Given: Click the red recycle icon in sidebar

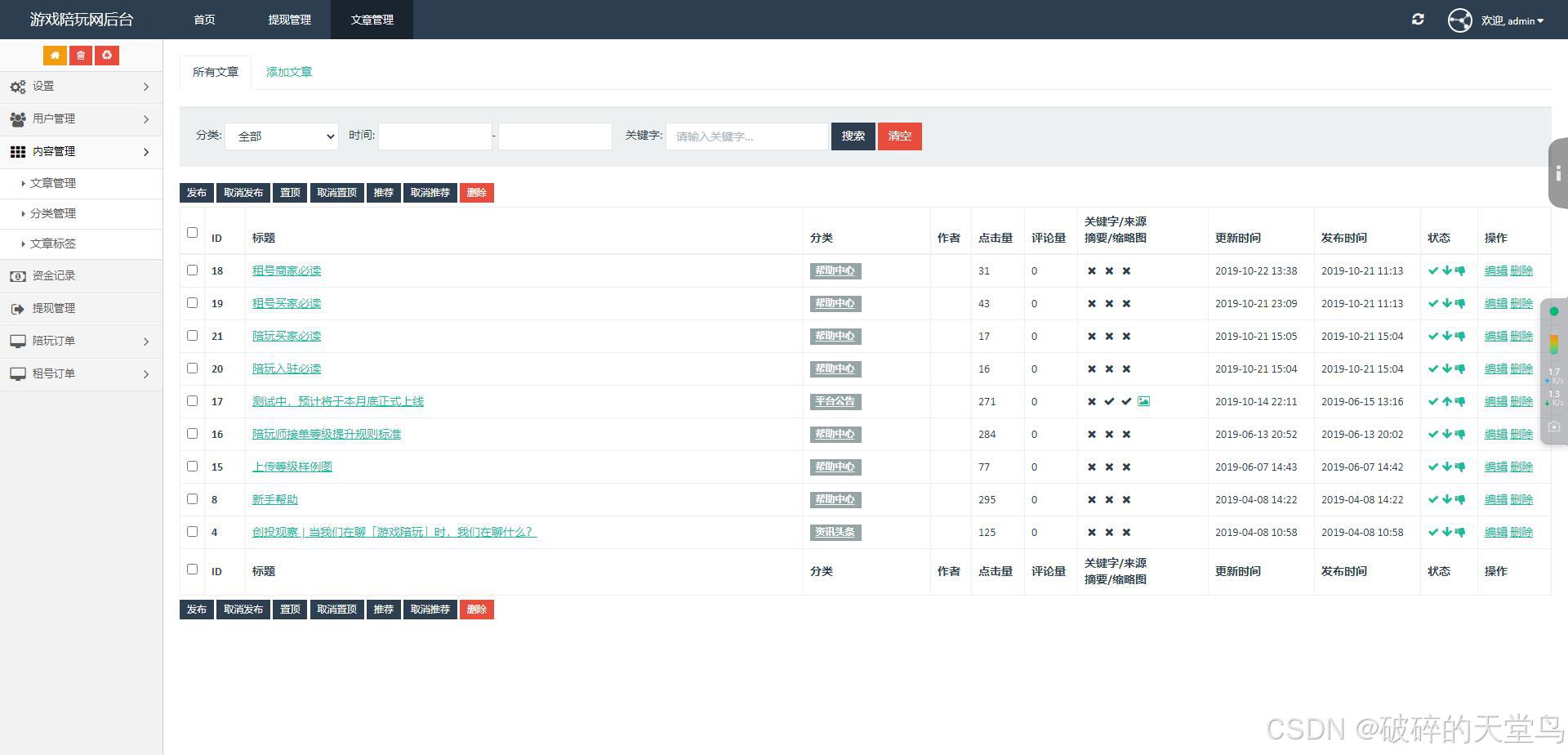Looking at the screenshot, I should point(106,56).
